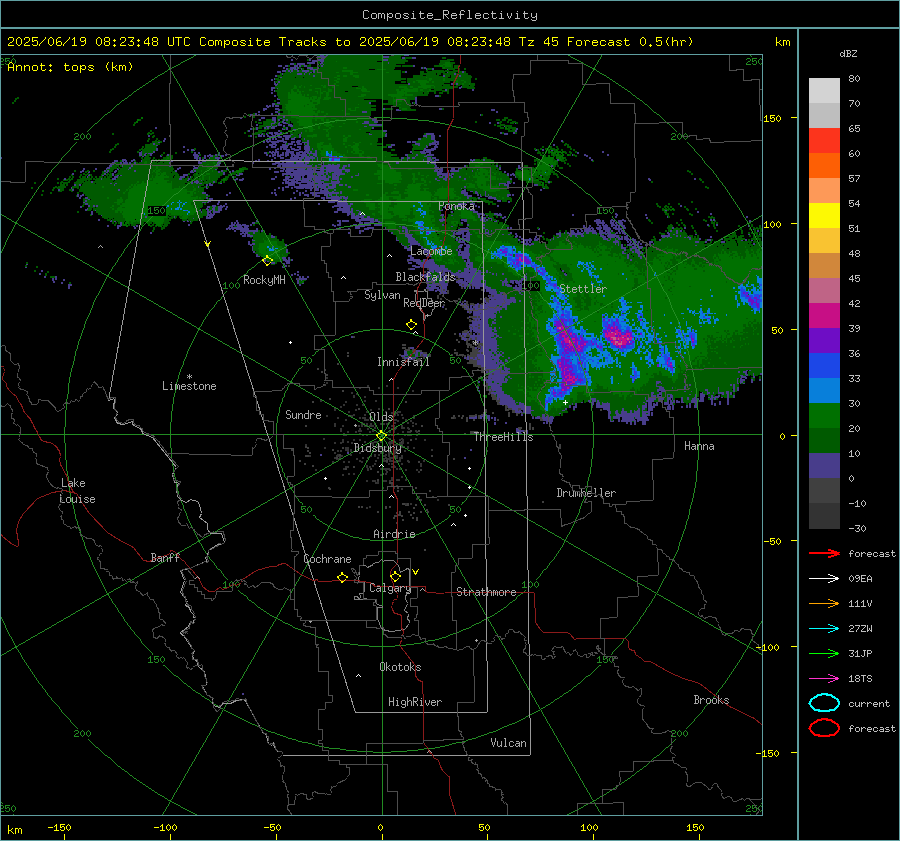Click the Didsbury label
The image size is (900, 841).
click(x=377, y=448)
